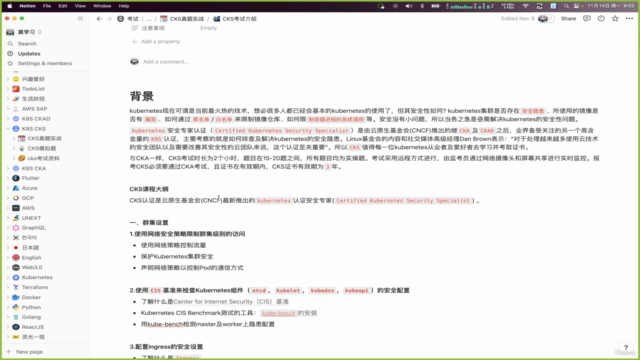Click the Empty property value
Image resolution: width=640 pixels, height=360 pixels.
click(208, 28)
